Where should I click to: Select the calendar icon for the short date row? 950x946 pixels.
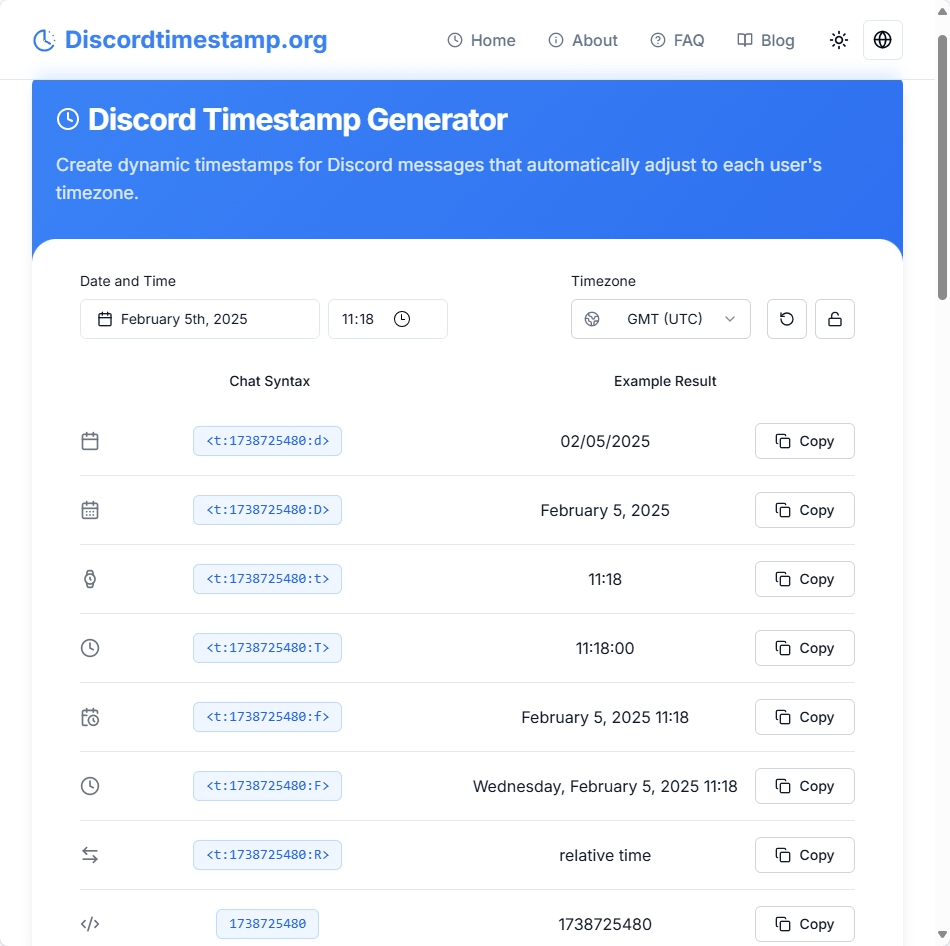[x=90, y=440]
